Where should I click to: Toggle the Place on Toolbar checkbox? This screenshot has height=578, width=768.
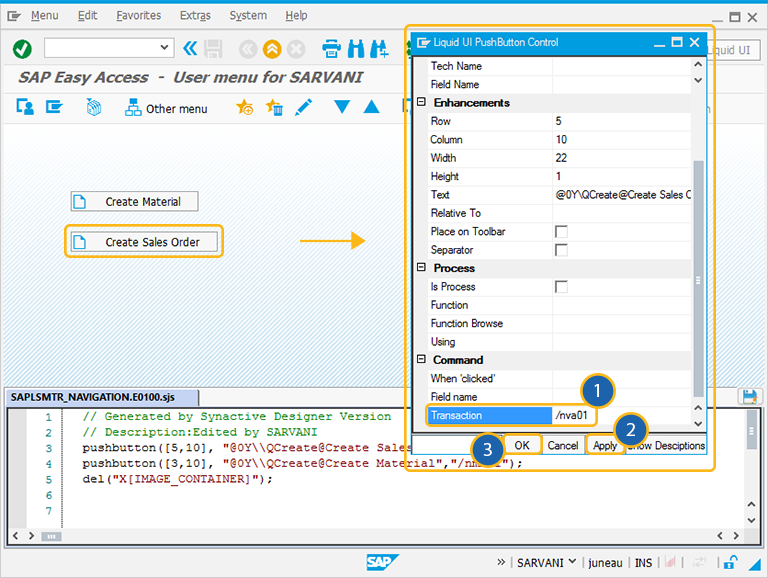coord(561,232)
